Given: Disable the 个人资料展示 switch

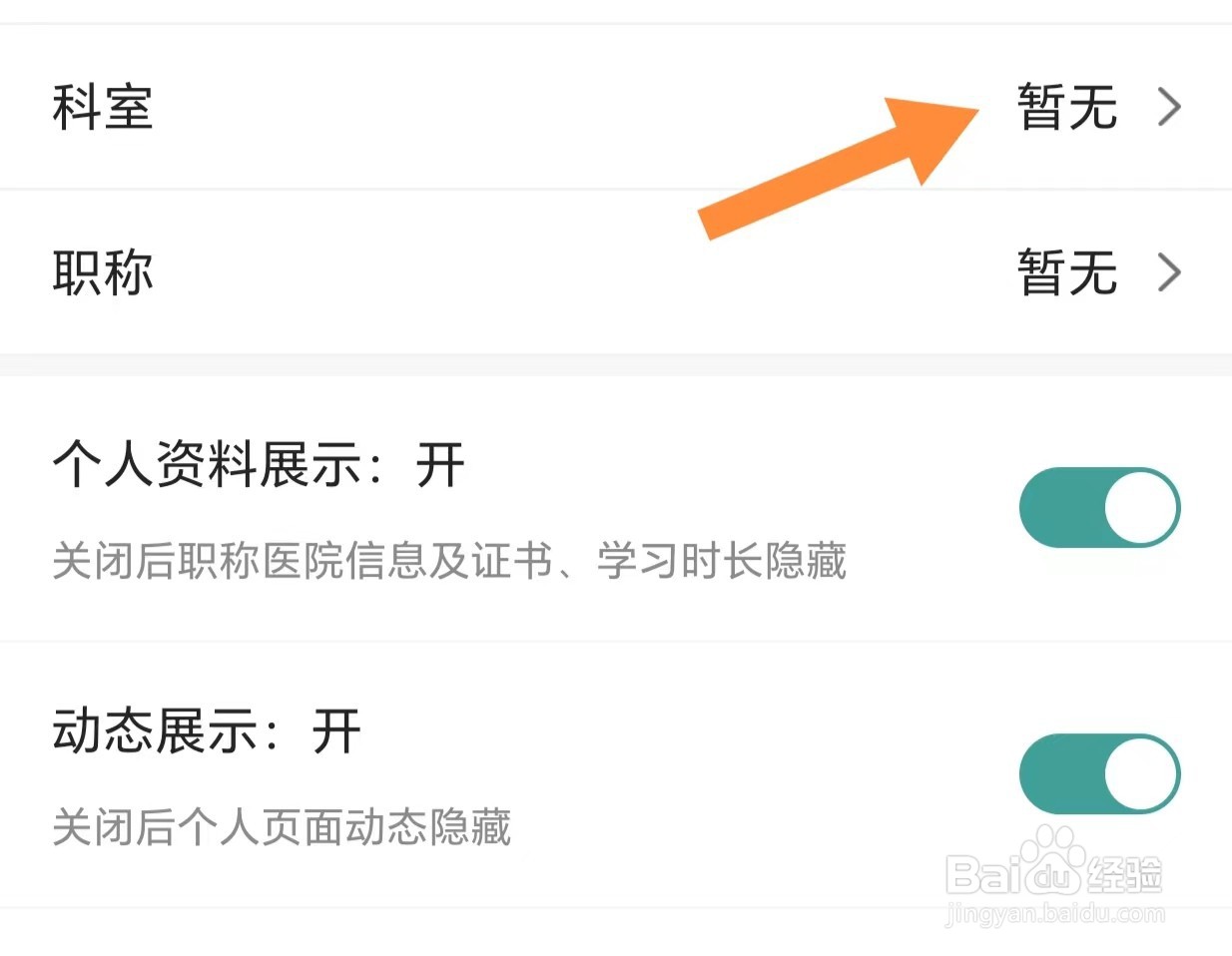Looking at the screenshot, I should coord(1099,507).
